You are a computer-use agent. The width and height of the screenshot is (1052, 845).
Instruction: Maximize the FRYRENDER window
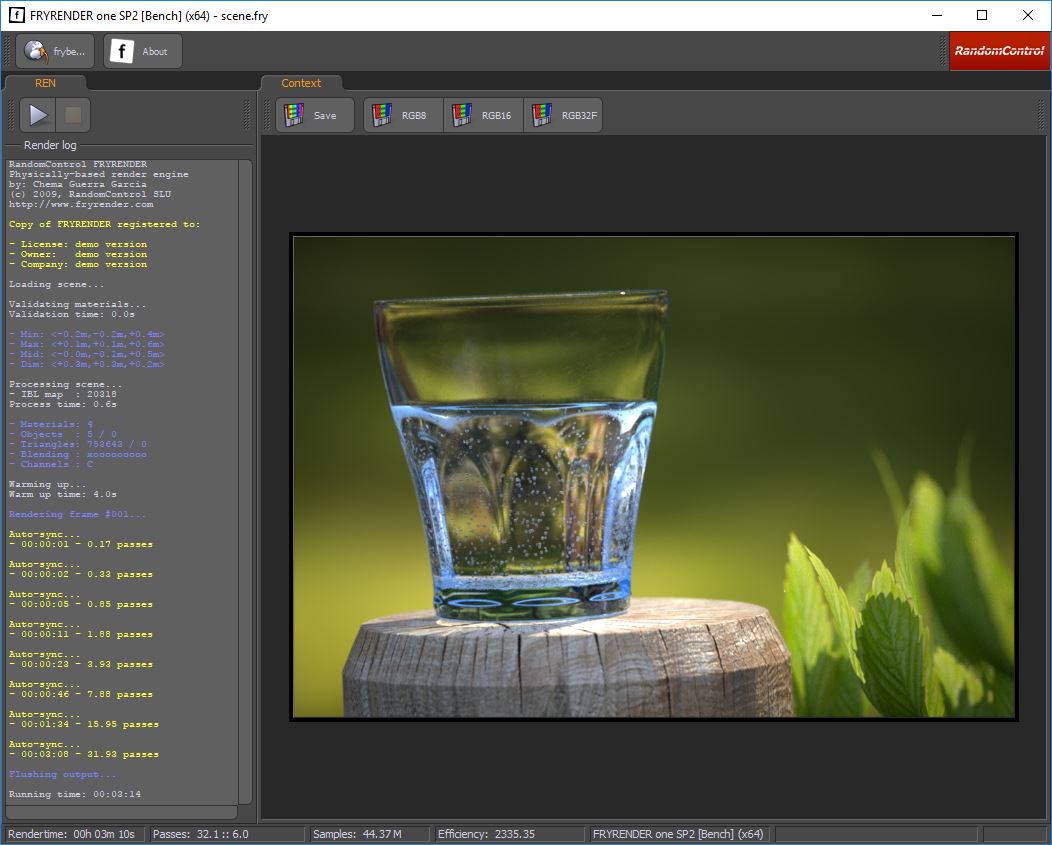(x=982, y=15)
